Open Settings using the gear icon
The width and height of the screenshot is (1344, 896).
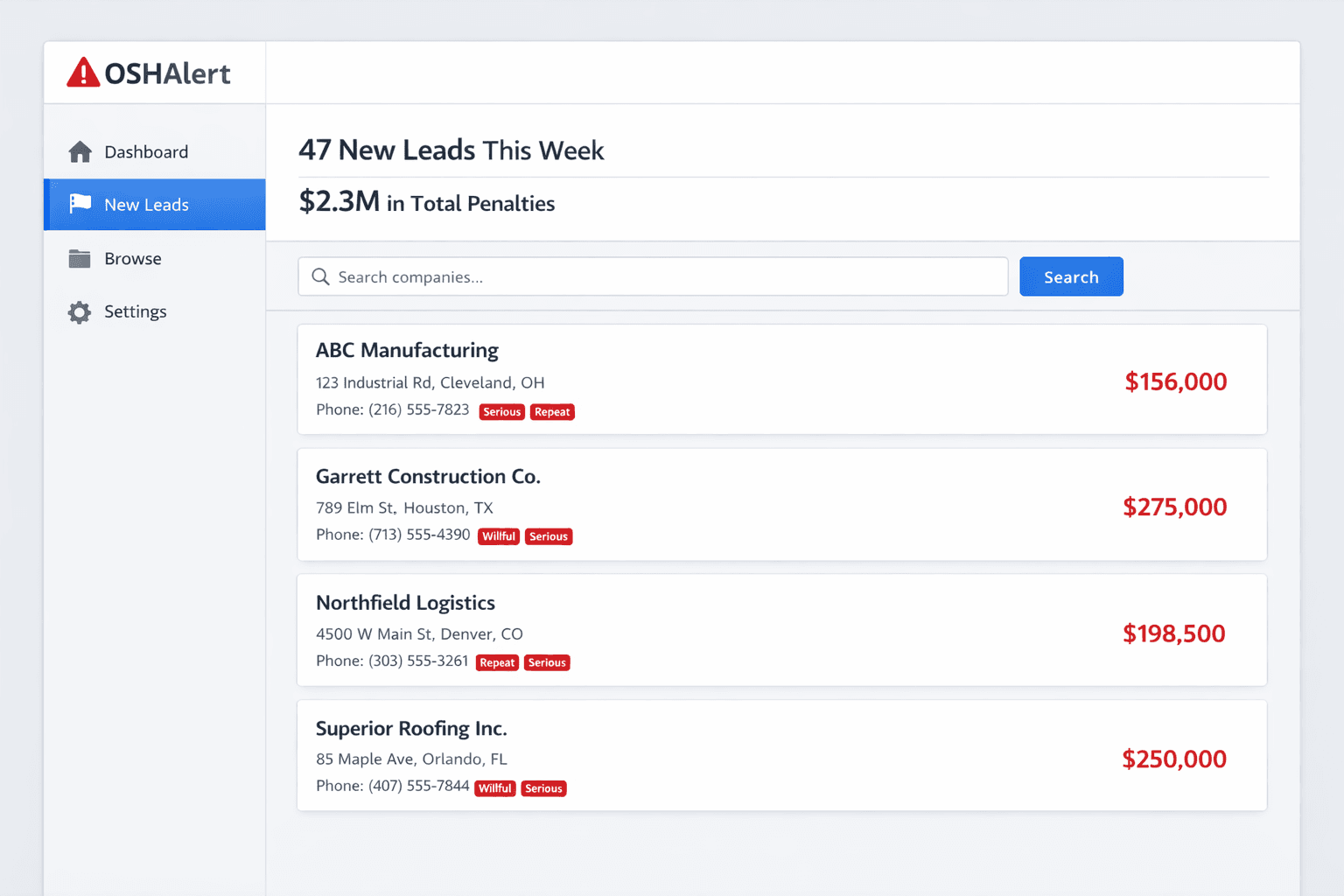[80, 311]
